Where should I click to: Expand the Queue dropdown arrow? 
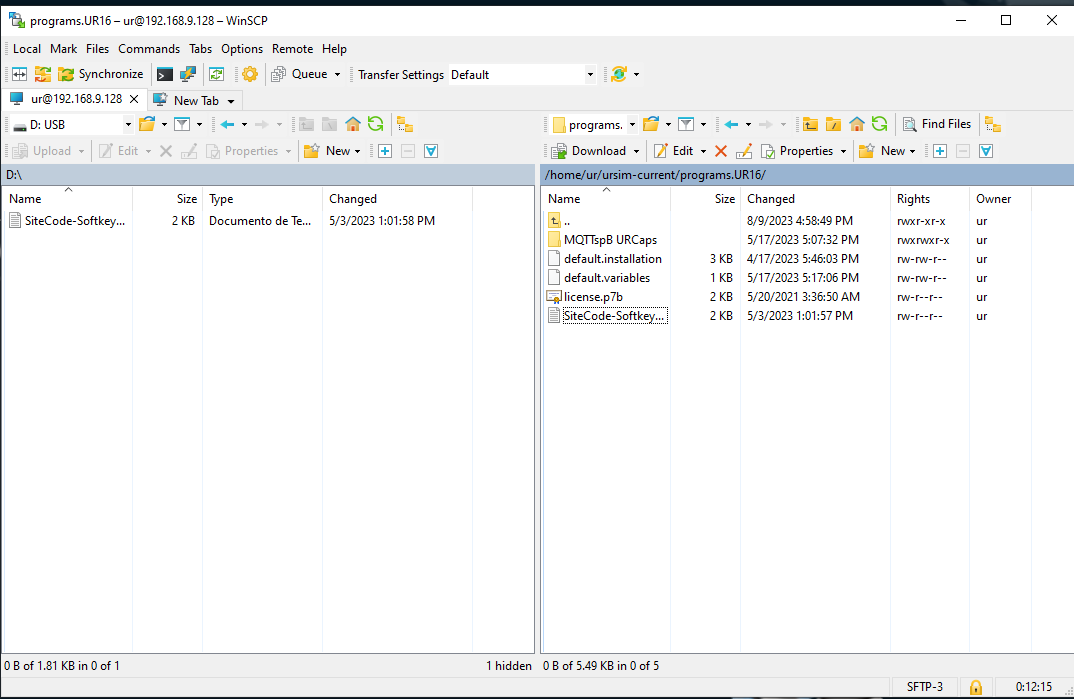(x=337, y=75)
